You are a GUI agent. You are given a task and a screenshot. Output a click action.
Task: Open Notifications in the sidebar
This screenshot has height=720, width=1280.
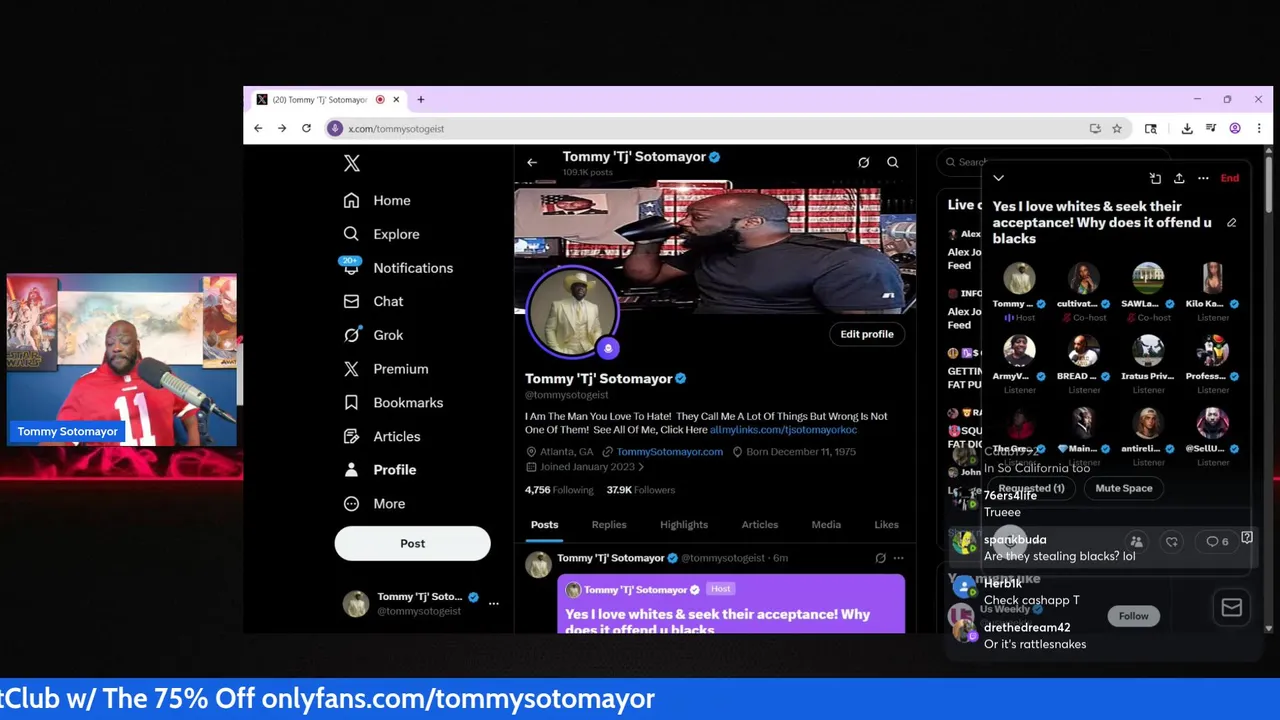tap(397, 268)
